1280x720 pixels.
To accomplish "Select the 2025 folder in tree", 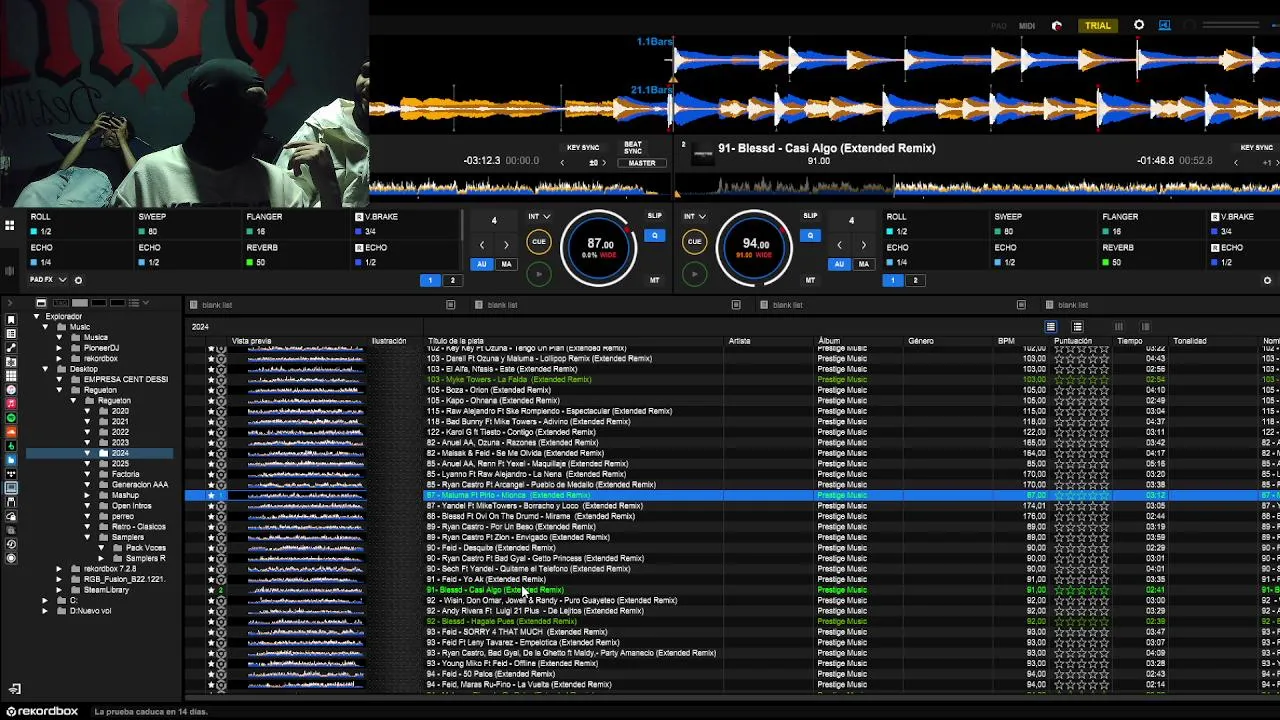I will (120, 464).
